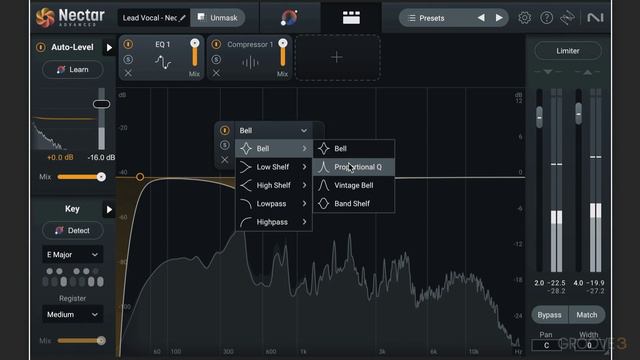
Task: Click the input gain fader handle
Action: coord(540,118)
